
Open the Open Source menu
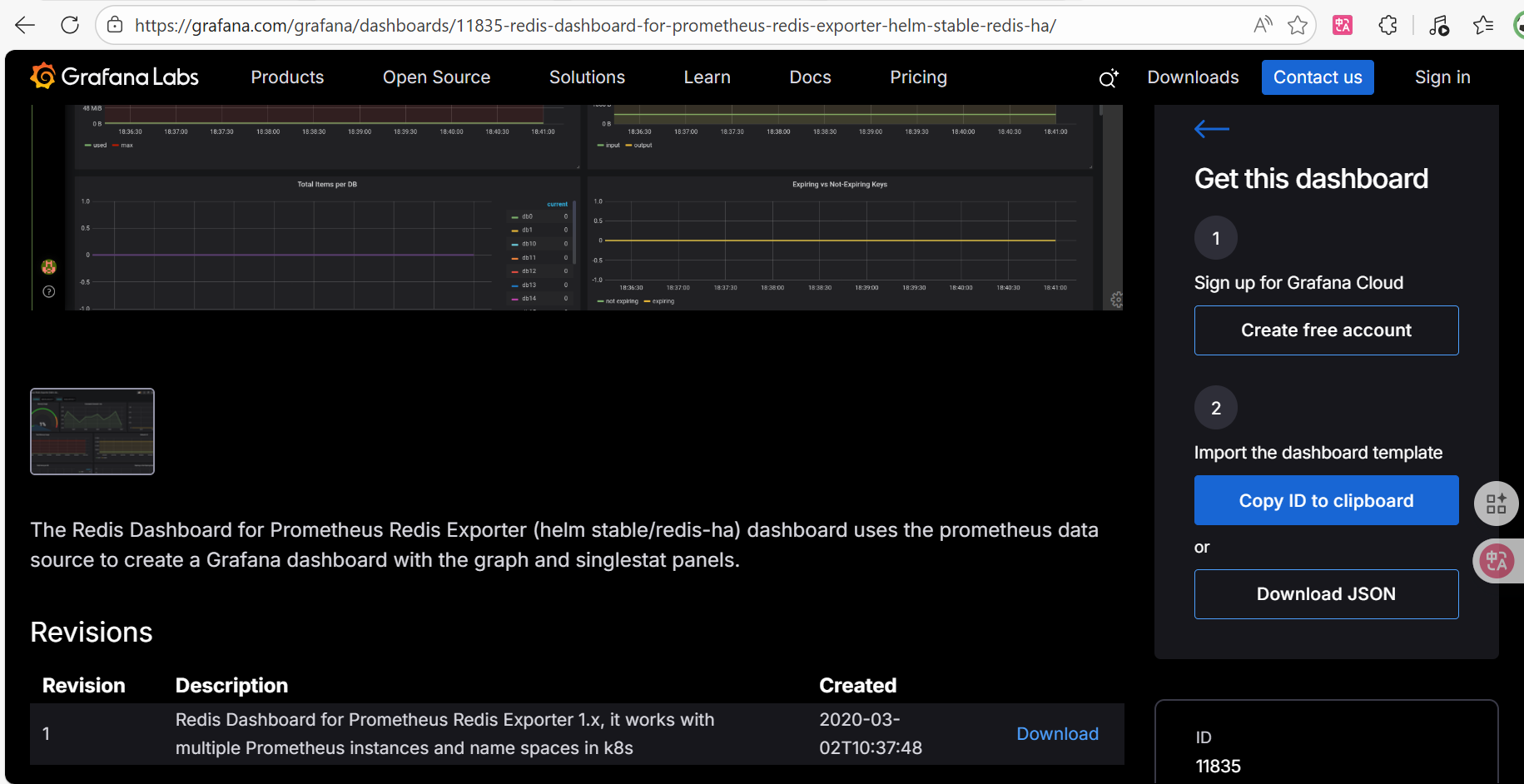(x=436, y=77)
